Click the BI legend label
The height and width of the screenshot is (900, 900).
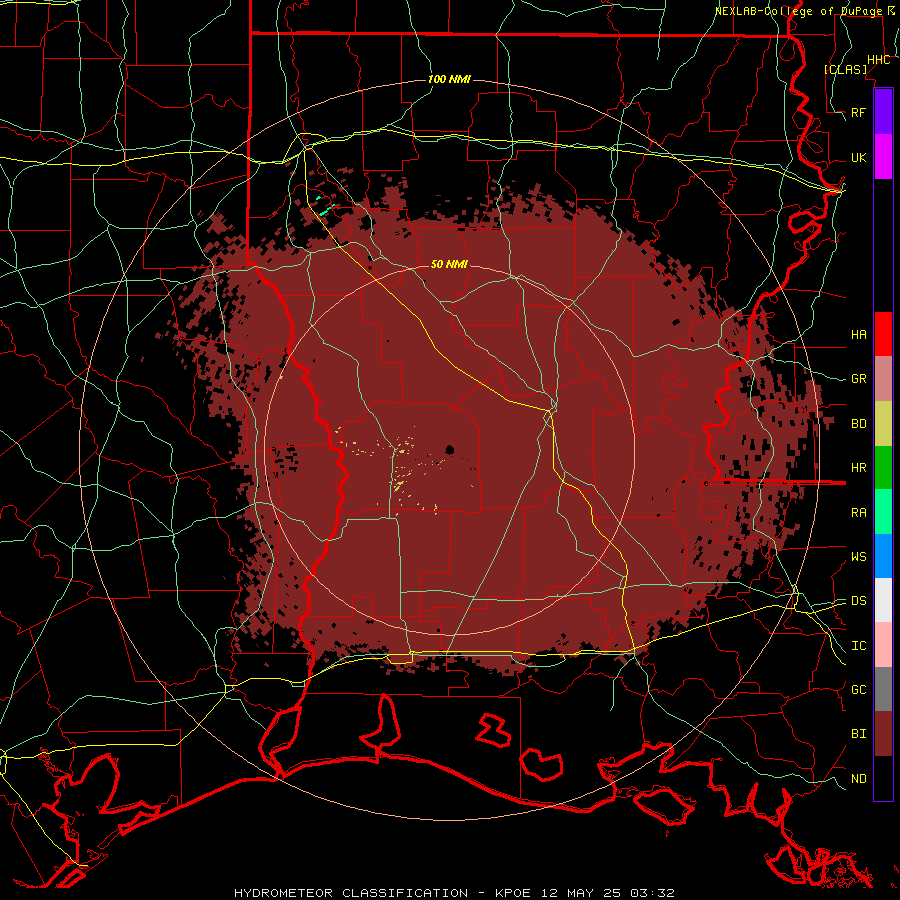tap(858, 734)
